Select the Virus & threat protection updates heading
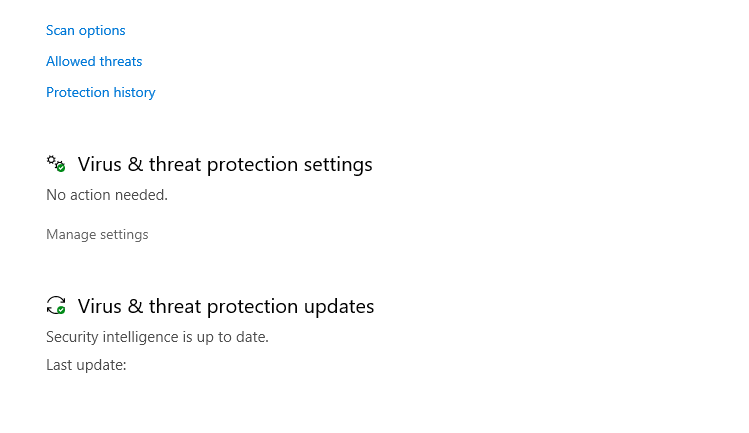749x433 pixels. [x=226, y=306]
